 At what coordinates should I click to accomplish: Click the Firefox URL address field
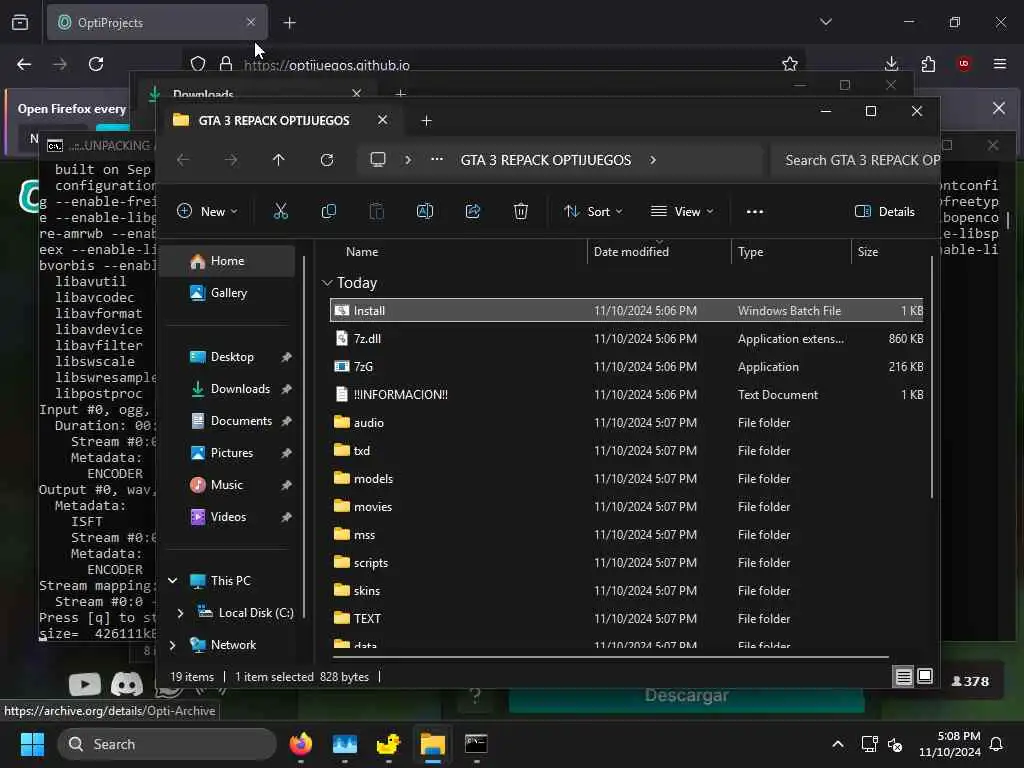tap(496, 64)
